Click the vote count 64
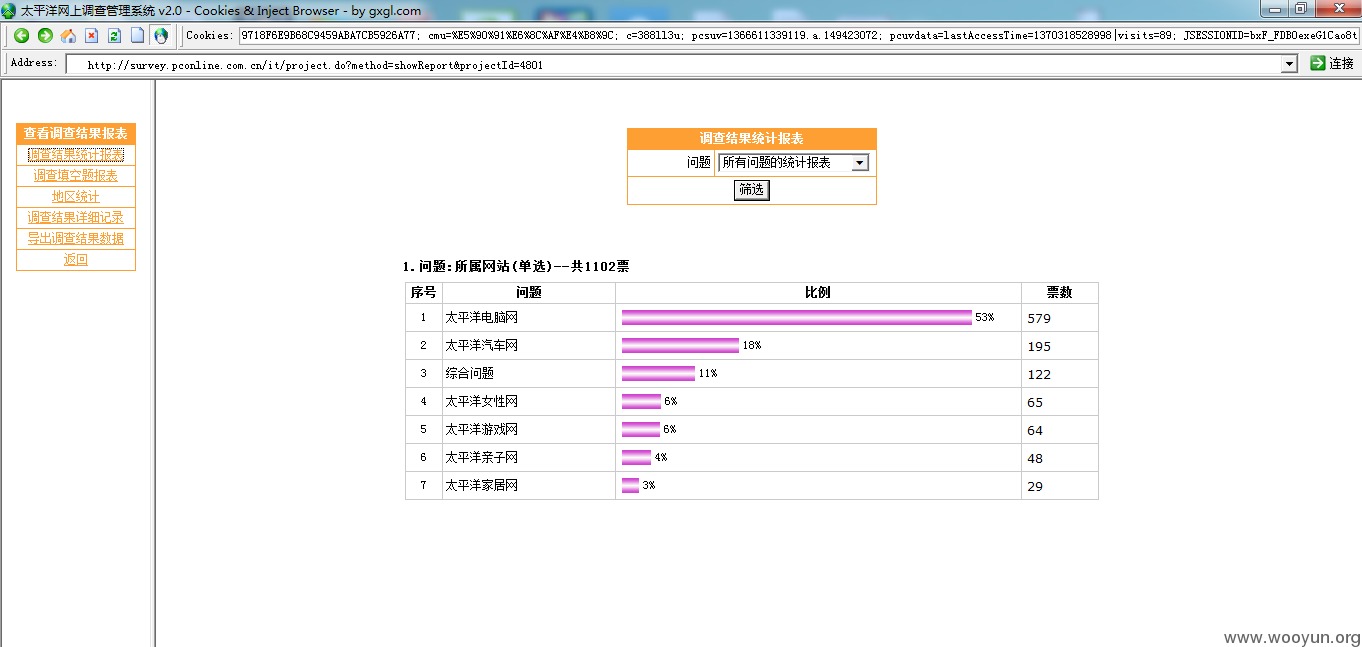Viewport: 1362px width, 647px height. [1035, 431]
